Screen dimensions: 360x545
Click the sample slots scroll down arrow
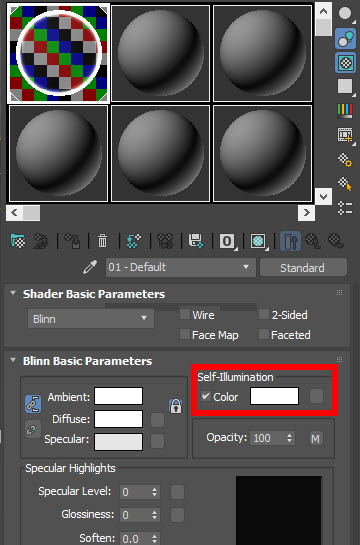pyautogui.click(x=323, y=197)
